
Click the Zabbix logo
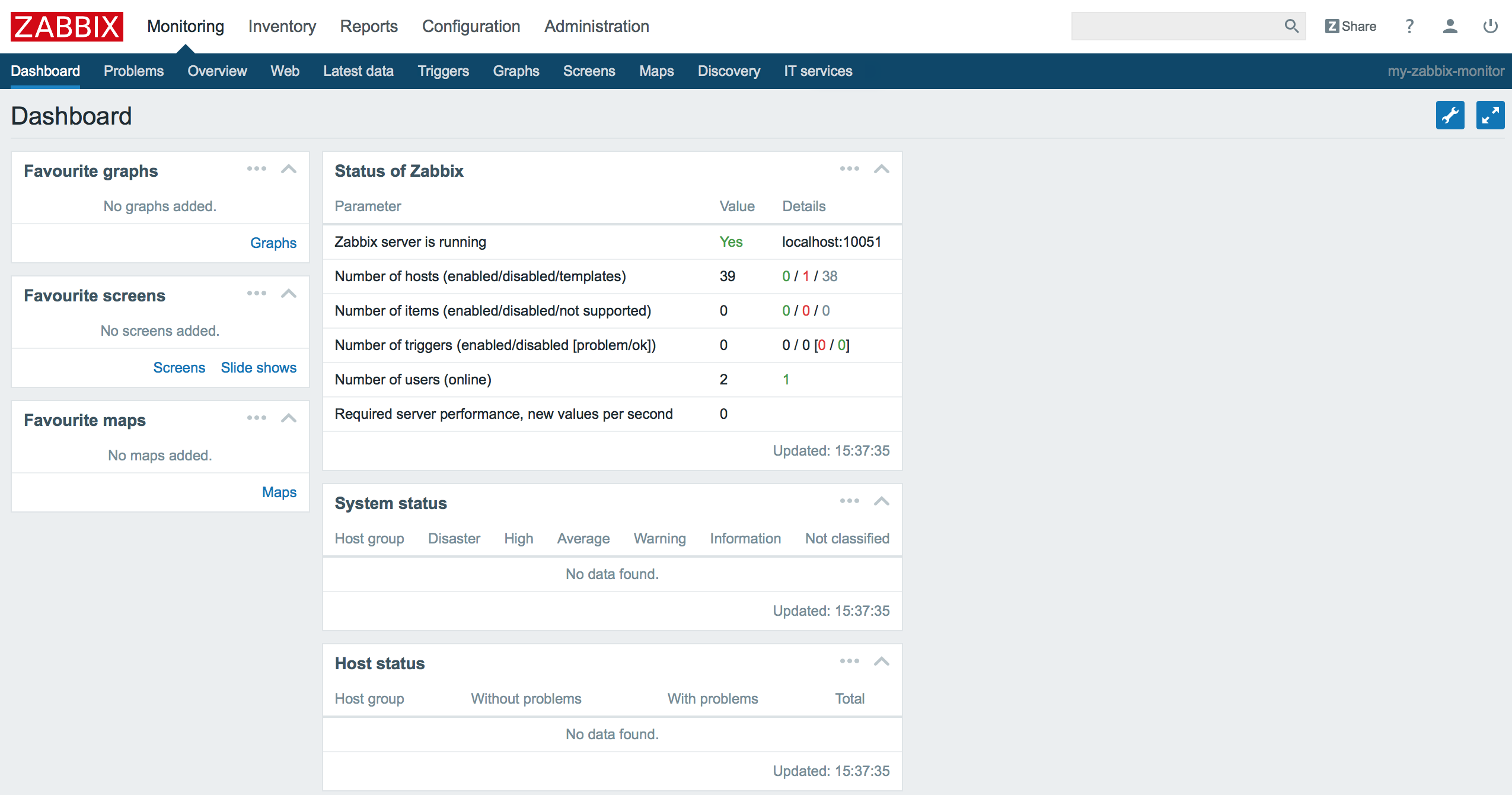click(x=67, y=27)
